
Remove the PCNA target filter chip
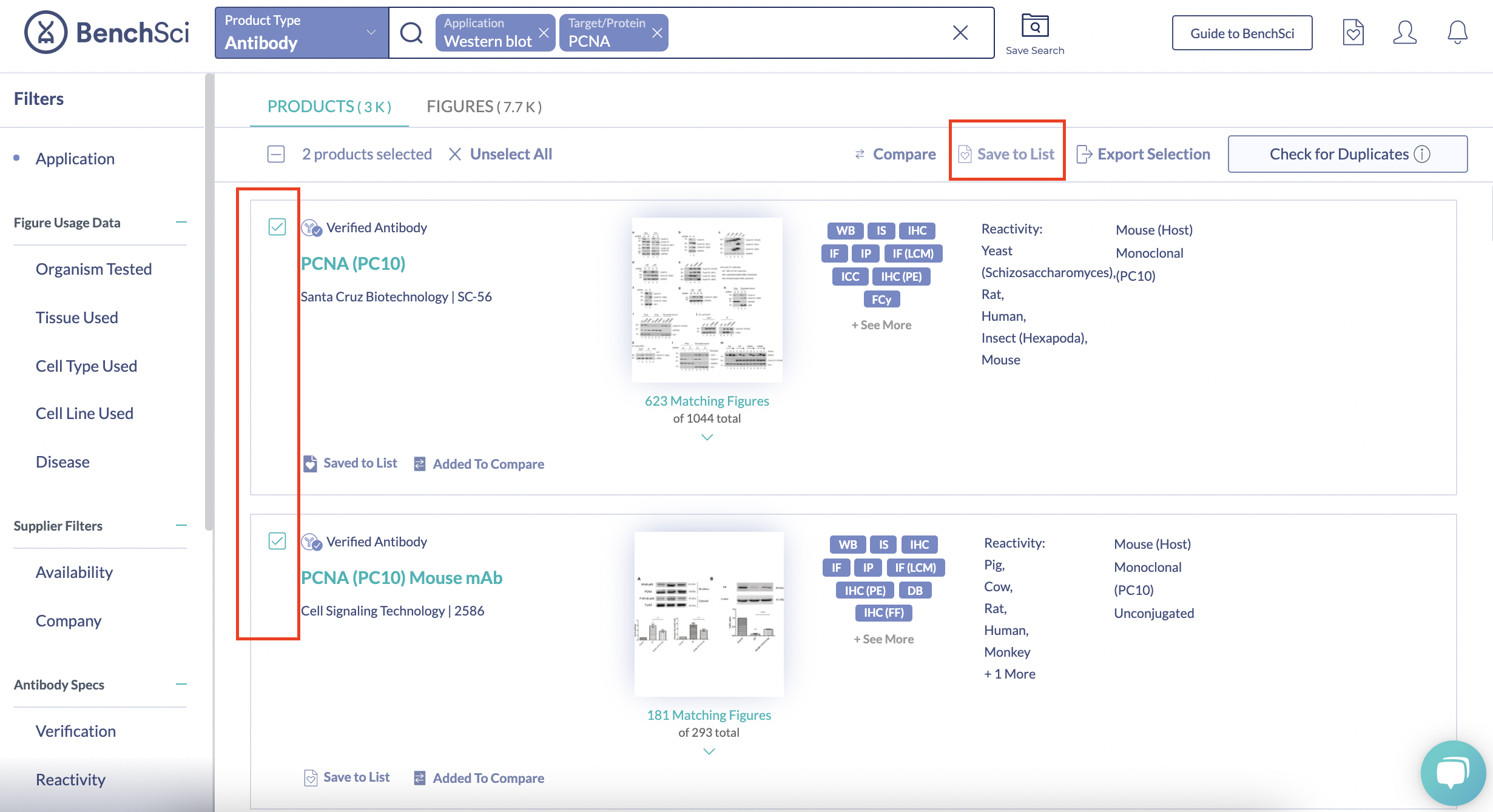657,33
